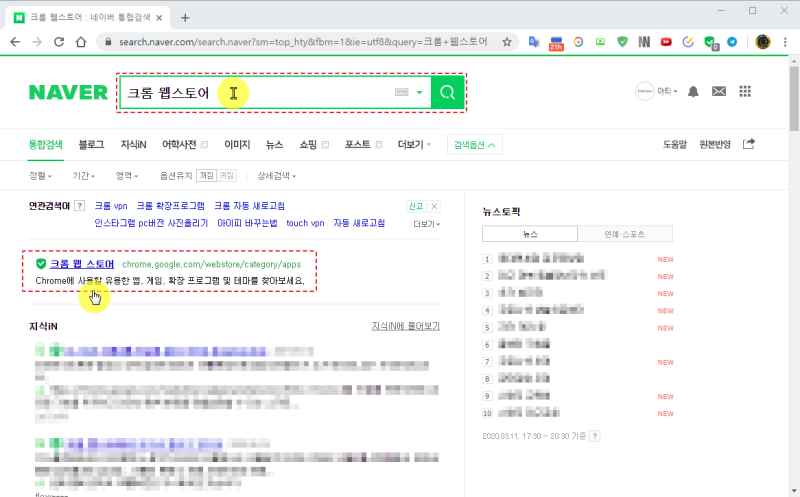Click chrome.google.com/webstore/category/apps URL
800x497 pixels.
pyautogui.click(x=212, y=264)
